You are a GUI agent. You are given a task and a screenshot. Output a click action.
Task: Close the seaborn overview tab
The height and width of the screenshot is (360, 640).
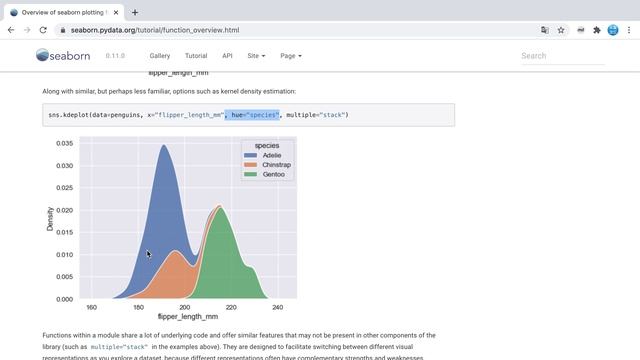click(x=116, y=13)
